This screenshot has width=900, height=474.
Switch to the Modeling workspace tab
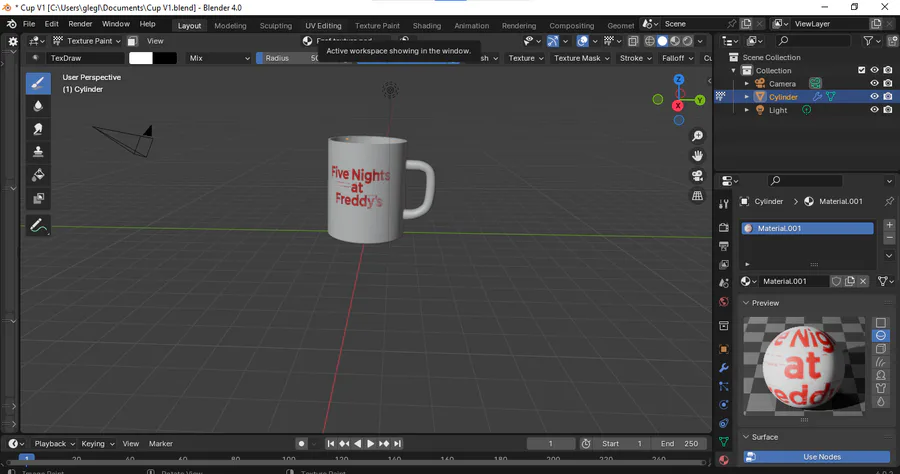230,25
